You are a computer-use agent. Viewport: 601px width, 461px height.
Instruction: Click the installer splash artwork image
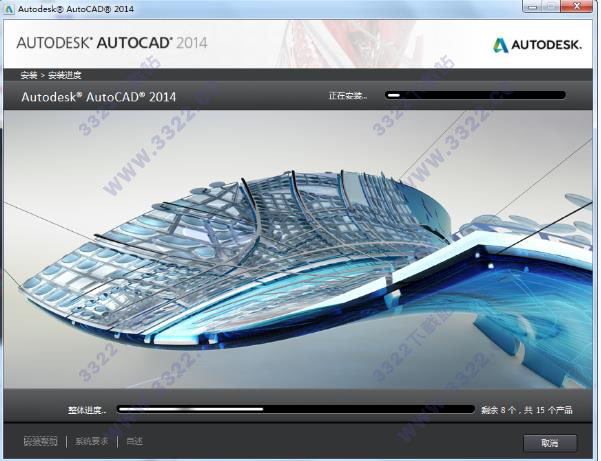[x=298, y=249]
